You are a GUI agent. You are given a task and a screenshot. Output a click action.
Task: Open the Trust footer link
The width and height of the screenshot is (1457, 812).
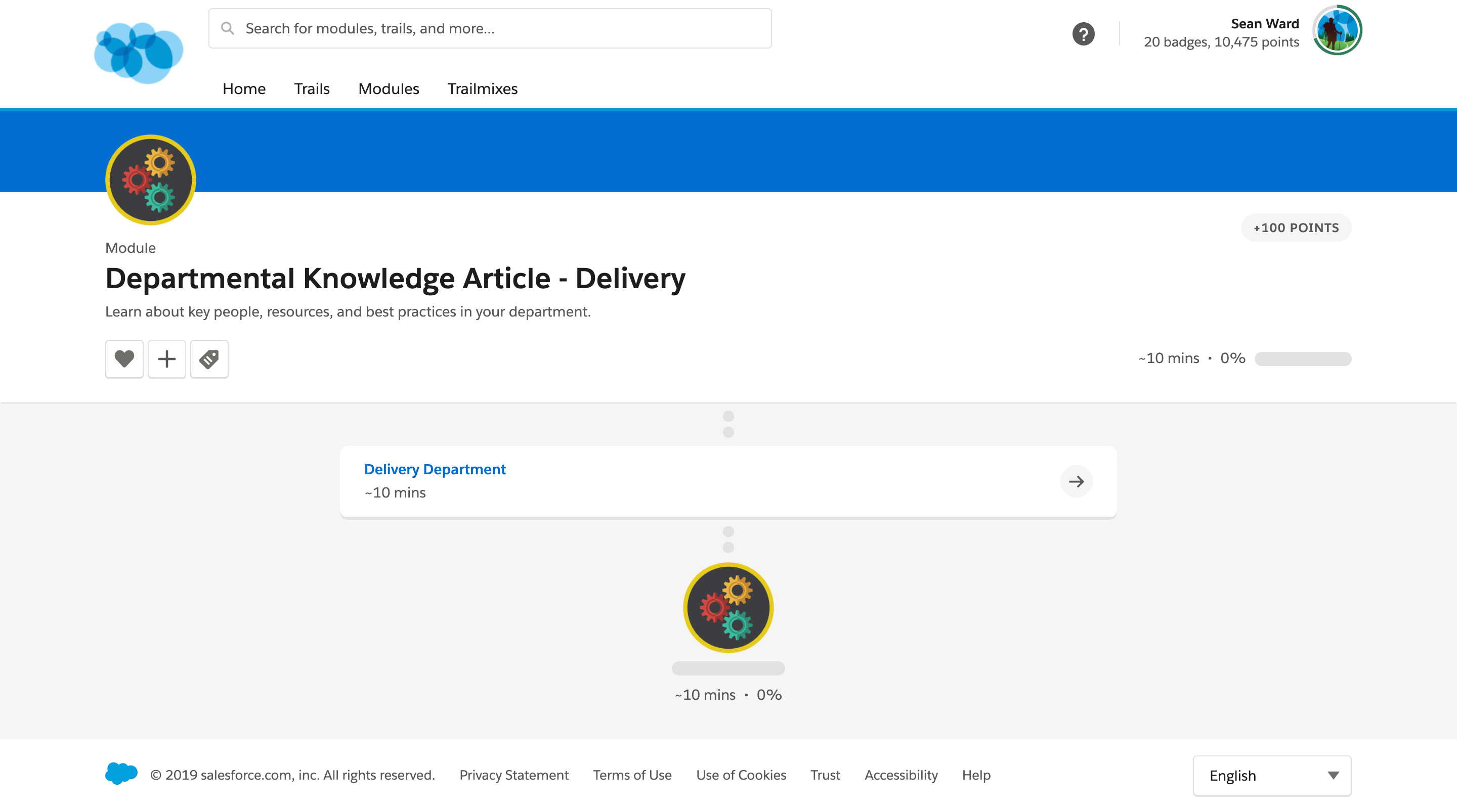(825, 775)
